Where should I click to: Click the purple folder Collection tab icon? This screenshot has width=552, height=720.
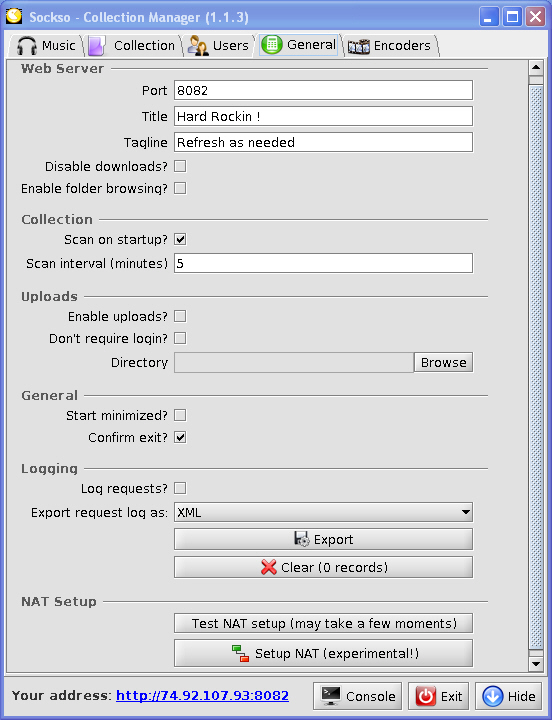pos(97,46)
